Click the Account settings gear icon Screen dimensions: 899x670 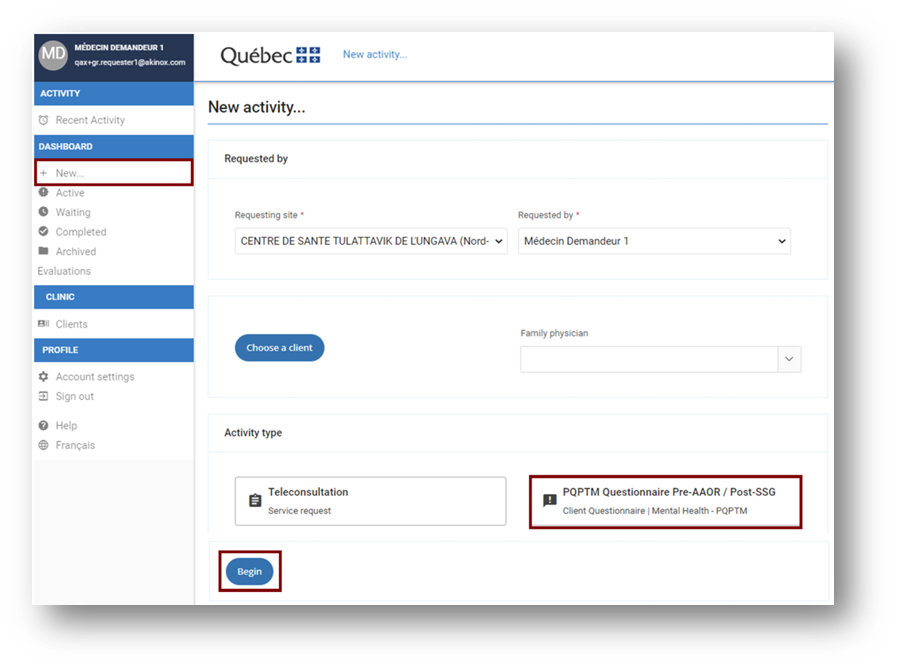click(44, 377)
